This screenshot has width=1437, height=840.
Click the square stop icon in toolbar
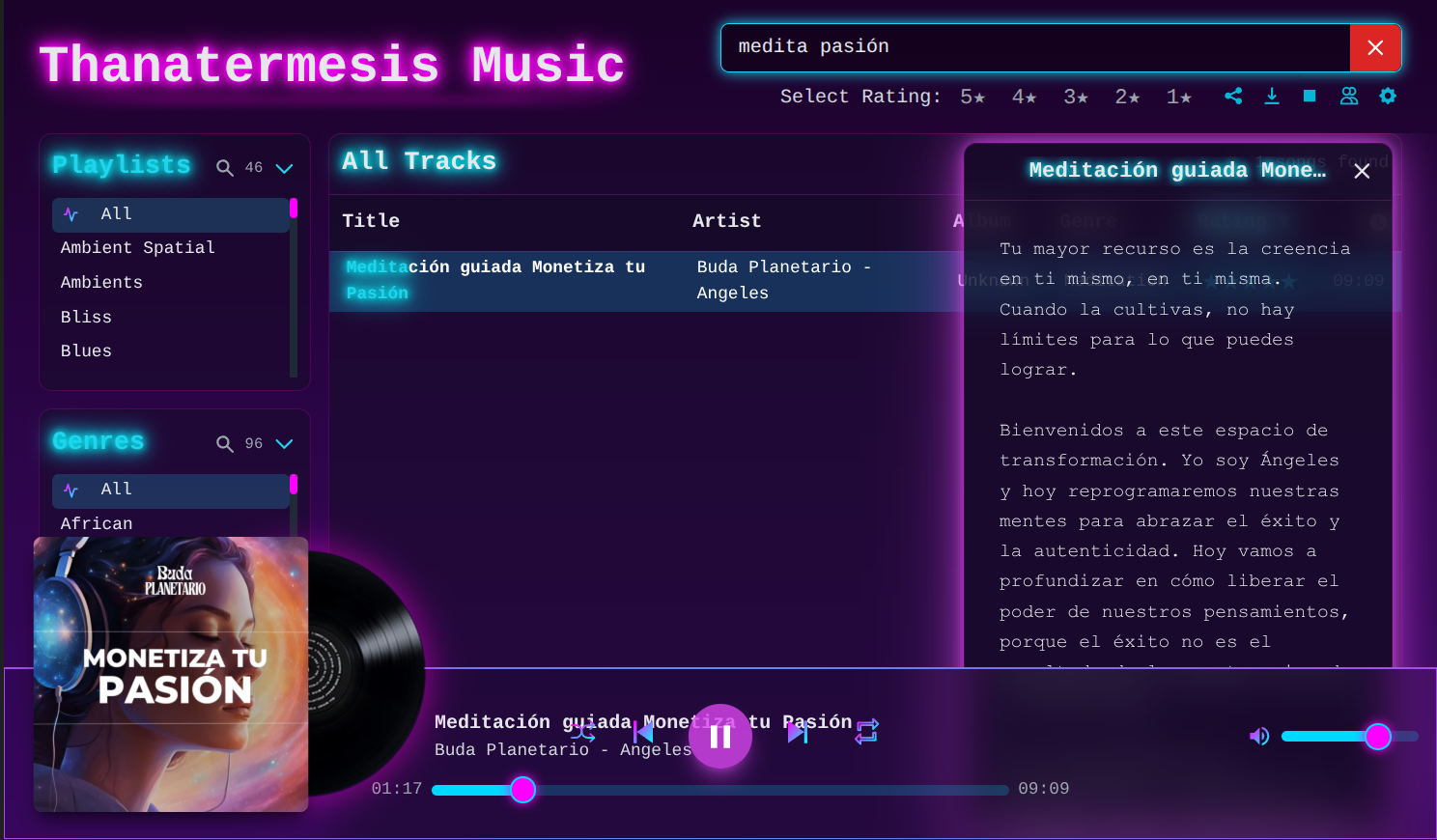coord(1310,96)
